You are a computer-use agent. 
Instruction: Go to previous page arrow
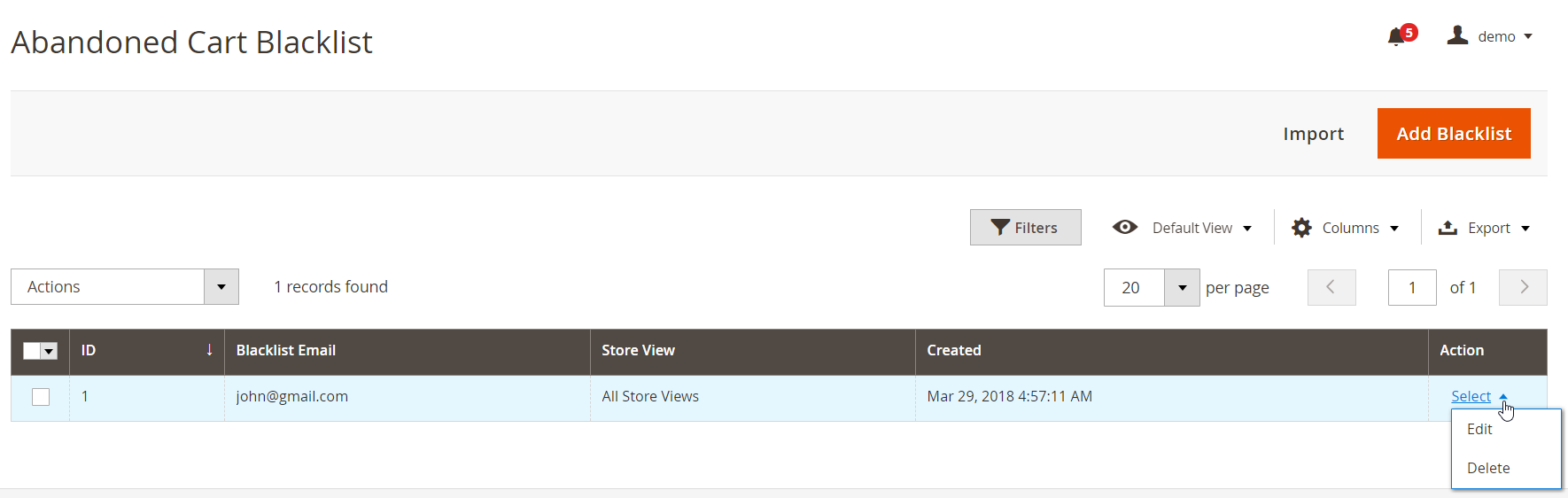coord(1331,287)
